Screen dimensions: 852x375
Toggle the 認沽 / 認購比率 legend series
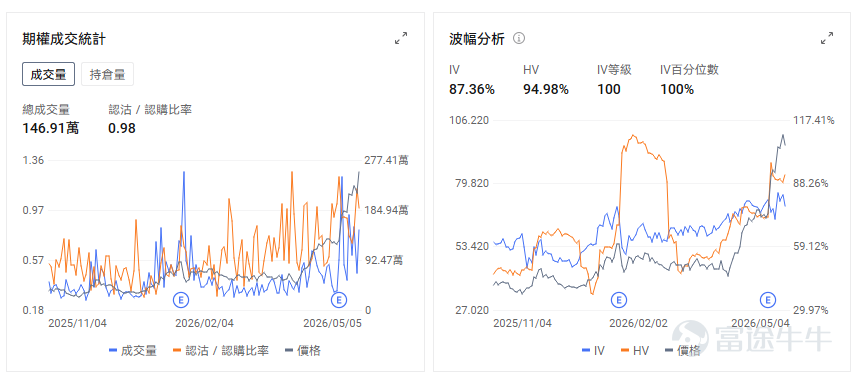pyautogui.click(x=221, y=351)
